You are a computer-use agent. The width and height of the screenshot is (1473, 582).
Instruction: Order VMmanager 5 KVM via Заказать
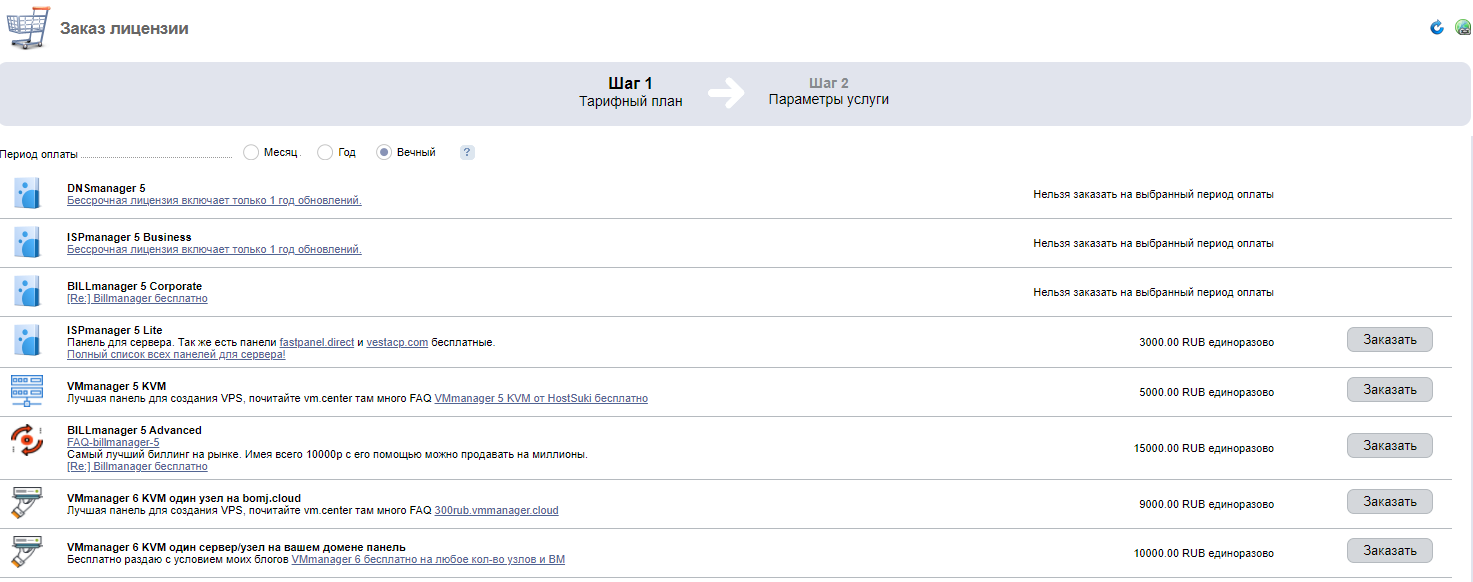point(1389,390)
